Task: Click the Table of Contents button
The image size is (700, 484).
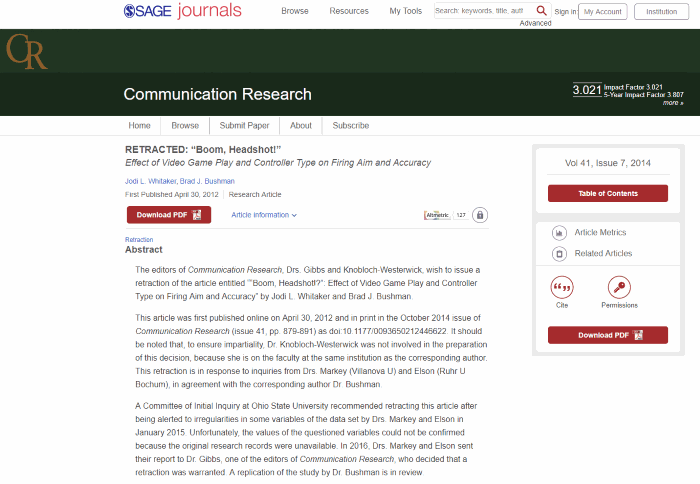Action: [x=608, y=193]
